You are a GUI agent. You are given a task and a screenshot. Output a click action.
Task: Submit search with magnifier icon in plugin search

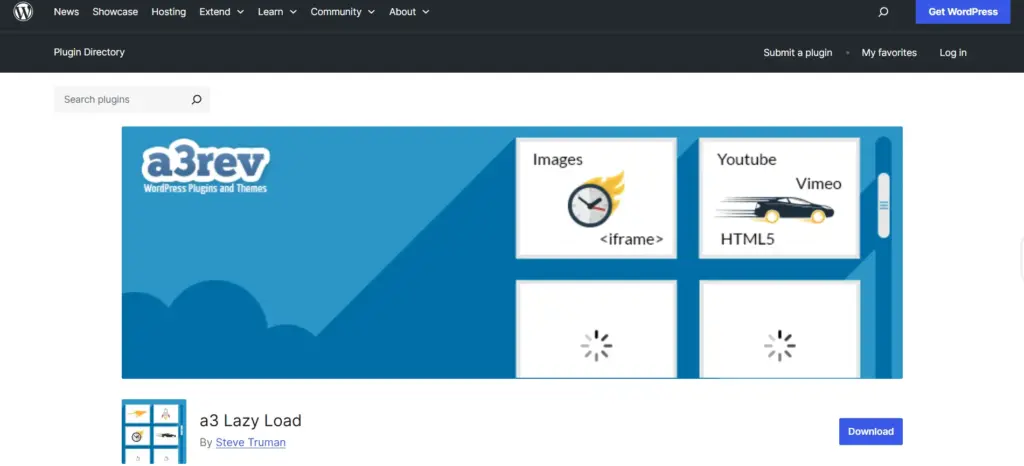[x=197, y=100]
